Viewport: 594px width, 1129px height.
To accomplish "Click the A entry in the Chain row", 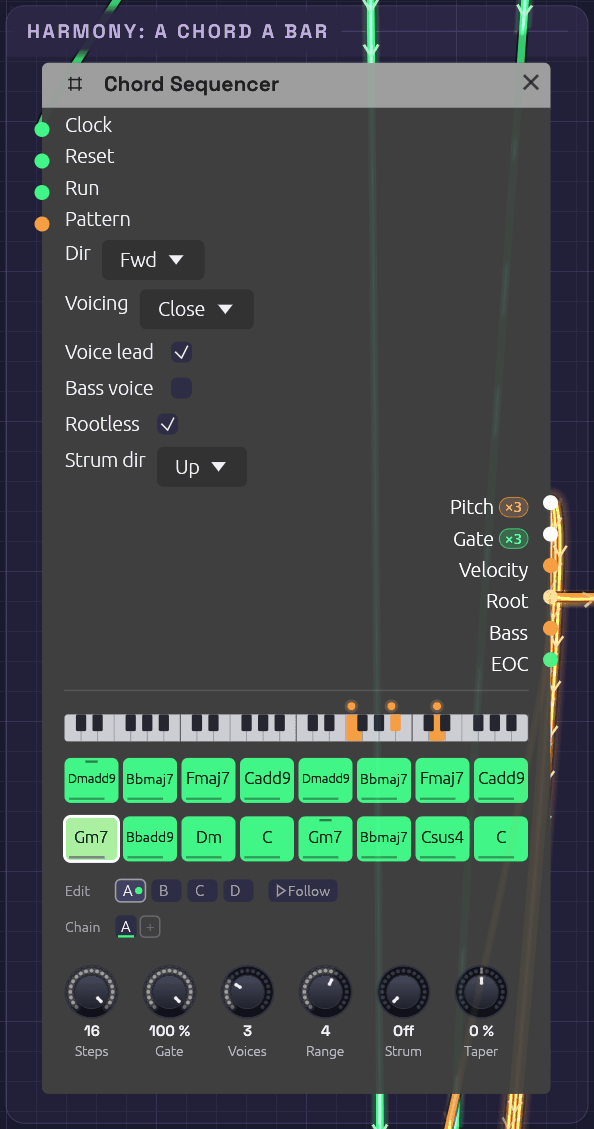I will coord(126,927).
